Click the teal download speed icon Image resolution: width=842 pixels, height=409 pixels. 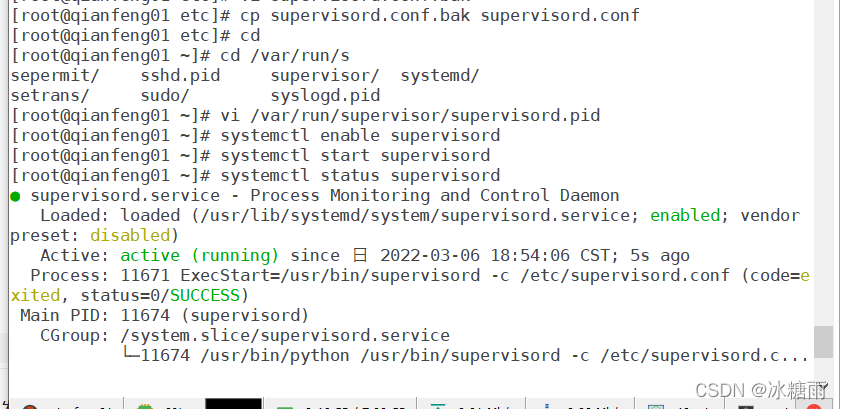pyautogui.click(x=439, y=406)
